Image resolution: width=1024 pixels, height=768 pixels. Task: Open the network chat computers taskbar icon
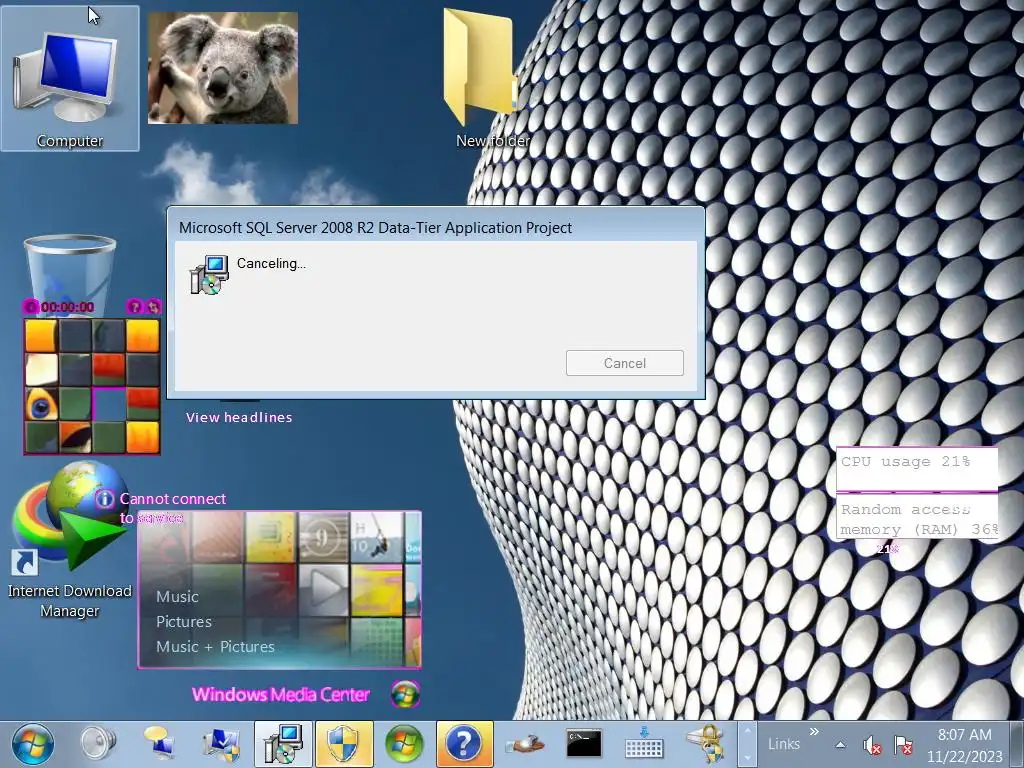click(159, 744)
